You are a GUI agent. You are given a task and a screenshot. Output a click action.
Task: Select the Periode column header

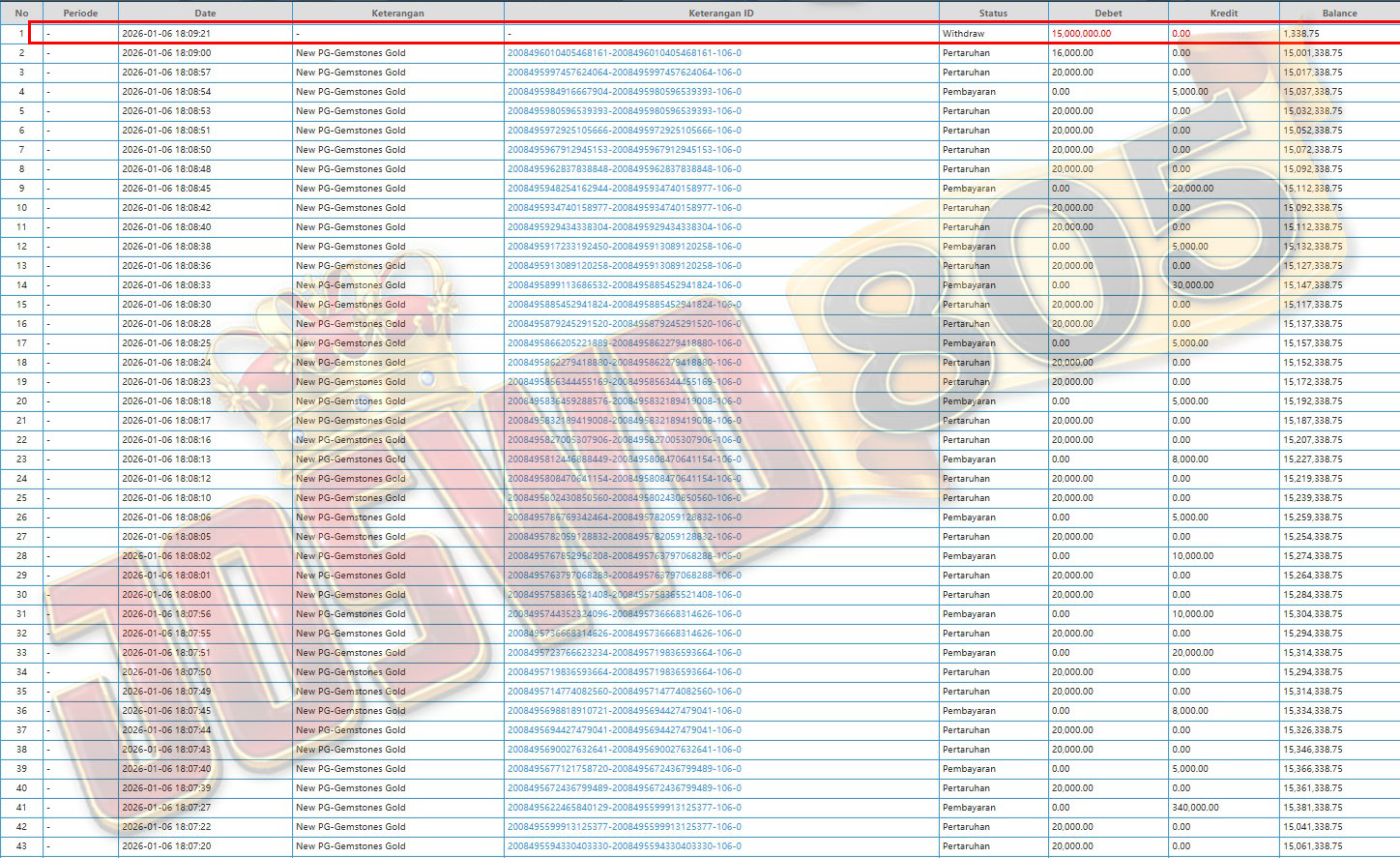(x=80, y=14)
